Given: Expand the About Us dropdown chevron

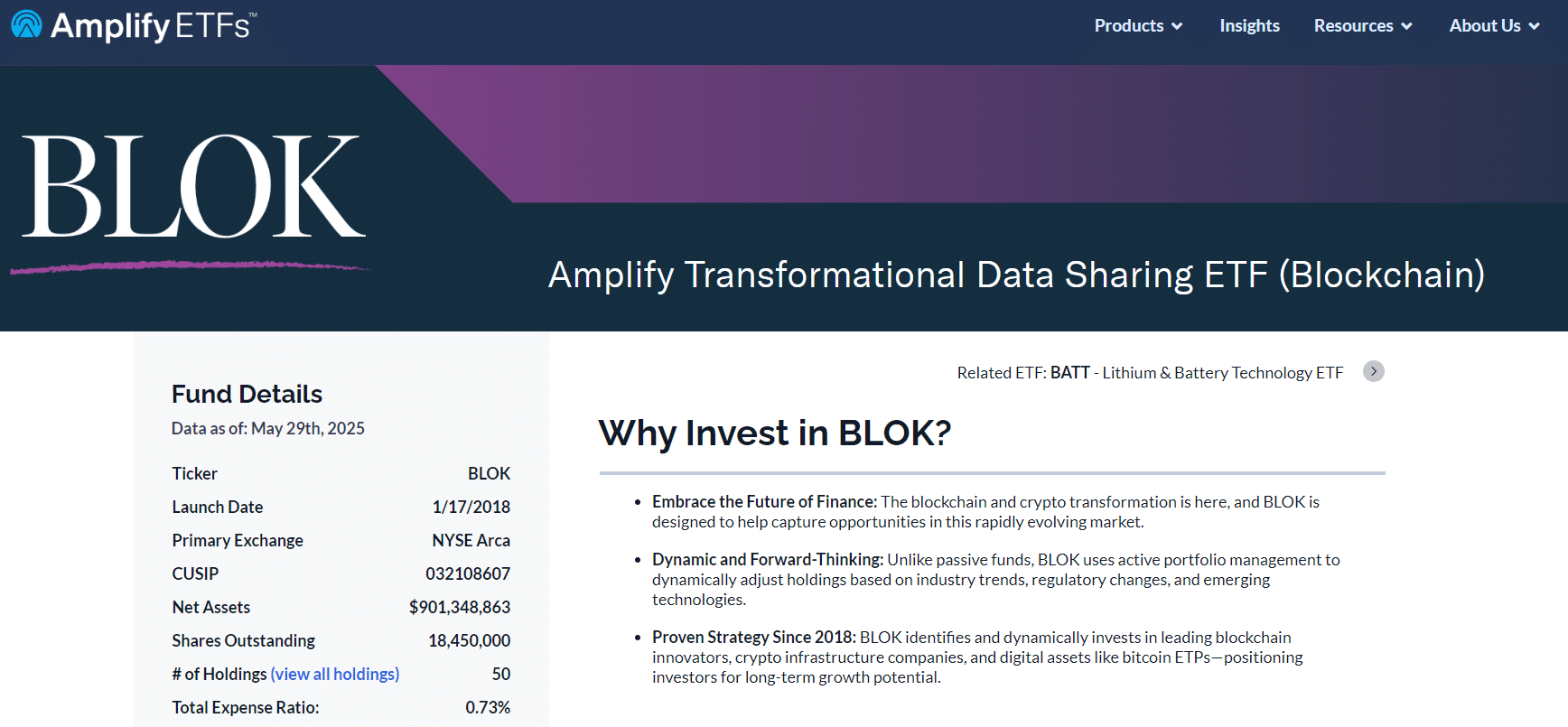Looking at the screenshot, I should 1534,26.
